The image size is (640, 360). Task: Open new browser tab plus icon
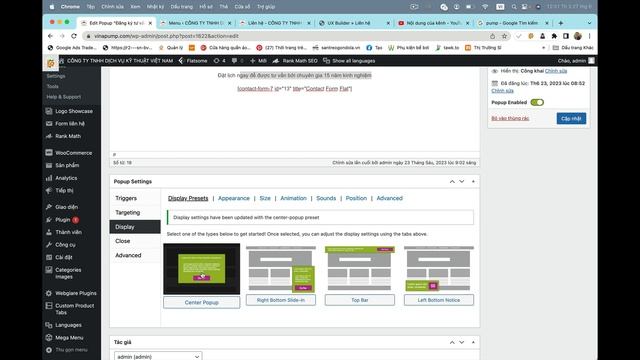coord(560,23)
